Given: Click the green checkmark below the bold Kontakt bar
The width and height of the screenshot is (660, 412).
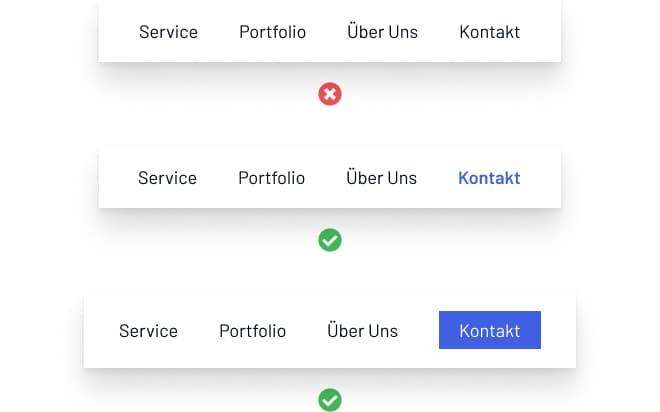Looking at the screenshot, I should [x=330, y=240].
